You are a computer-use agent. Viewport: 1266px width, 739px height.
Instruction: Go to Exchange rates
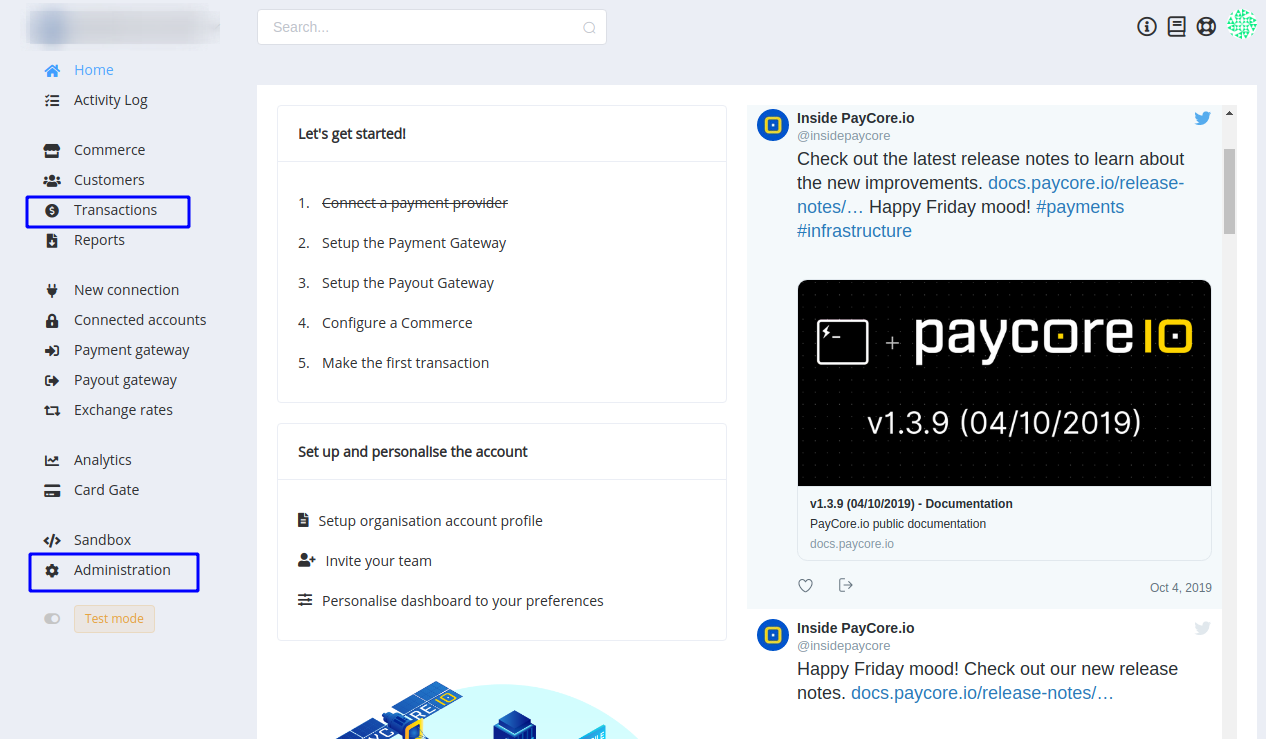(124, 410)
